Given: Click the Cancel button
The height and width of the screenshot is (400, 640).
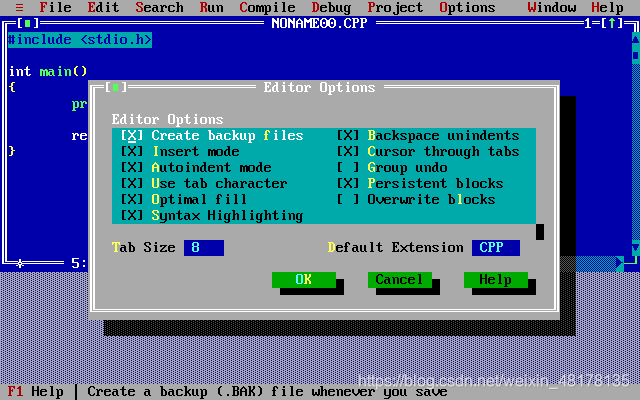Looking at the screenshot, I should click(x=400, y=280).
